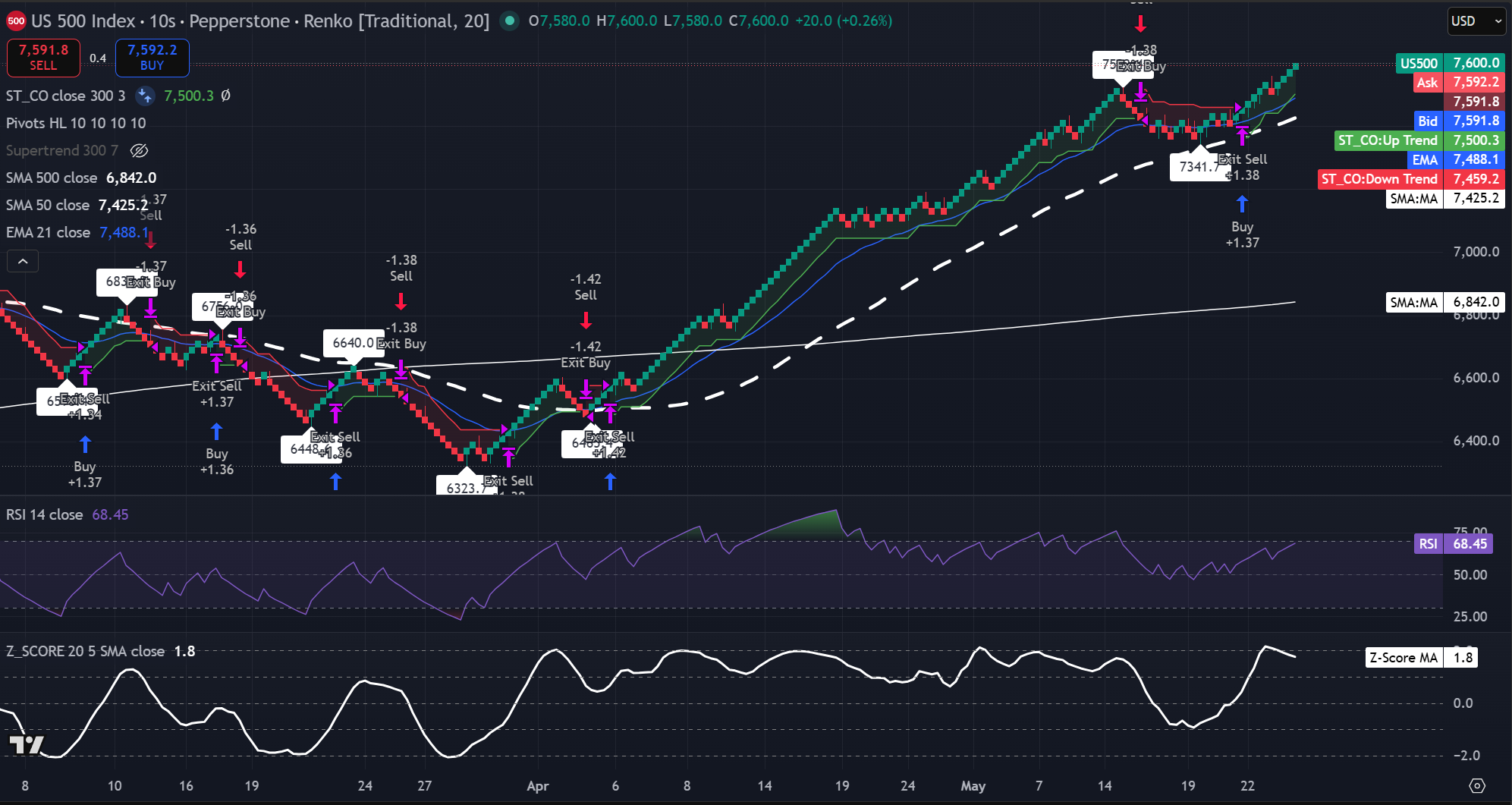
Task: Click the ST_CO:Up Trend price label
Action: tap(1419, 140)
